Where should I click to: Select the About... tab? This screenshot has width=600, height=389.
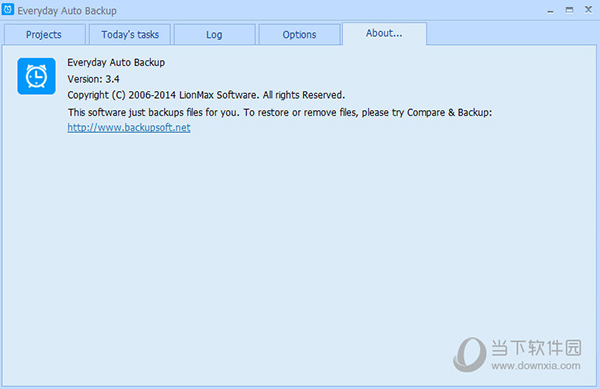click(384, 34)
